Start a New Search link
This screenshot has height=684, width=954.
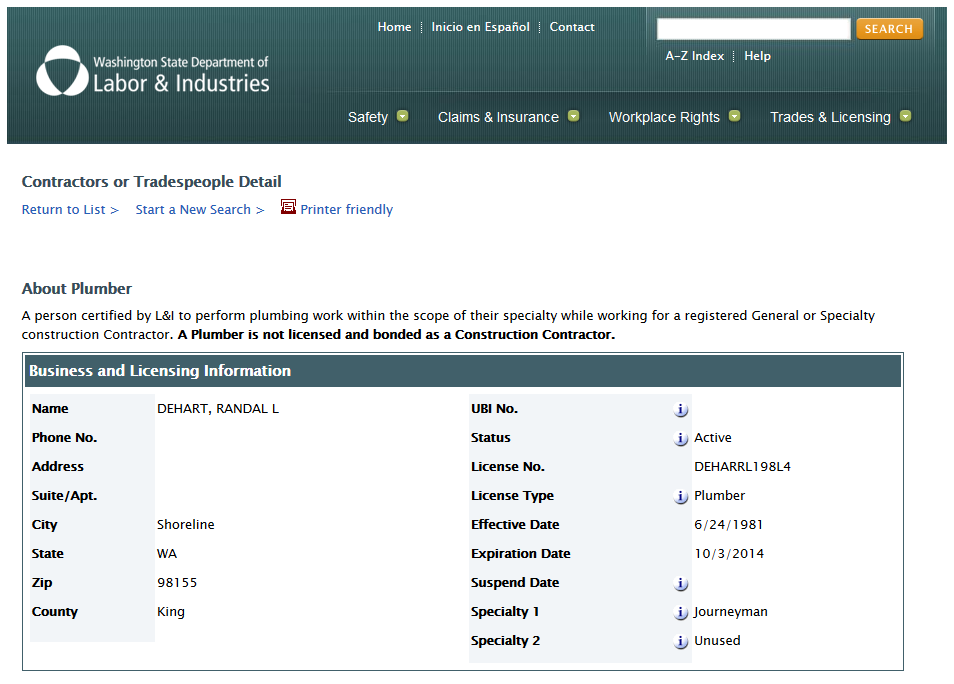pyautogui.click(x=199, y=210)
